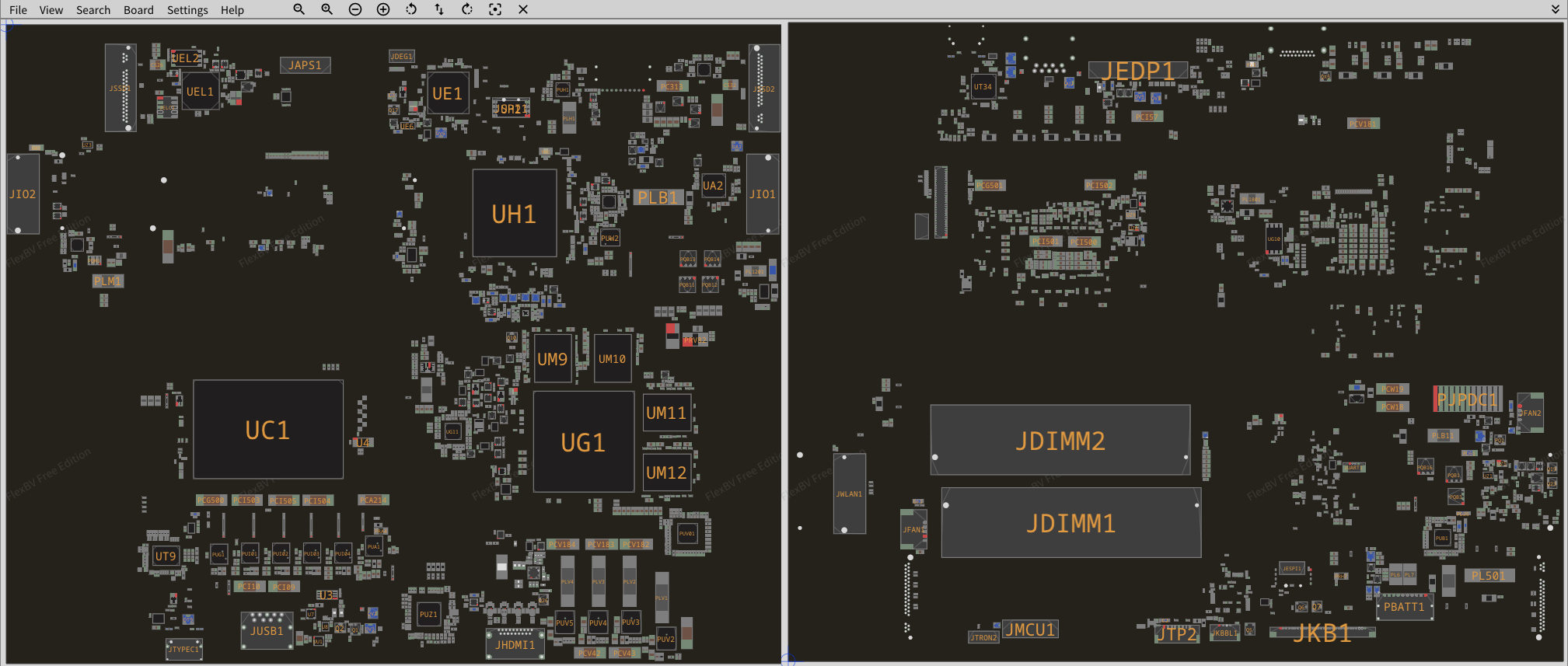Screen dimensions: 1568x666
Task: Select the UG1 chip component
Action: pos(583,442)
